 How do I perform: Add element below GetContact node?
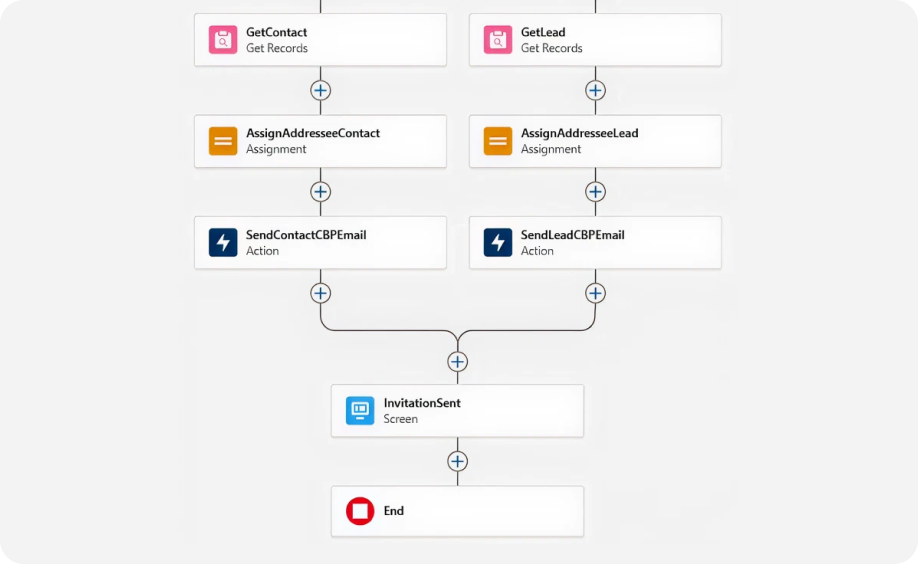click(x=320, y=90)
